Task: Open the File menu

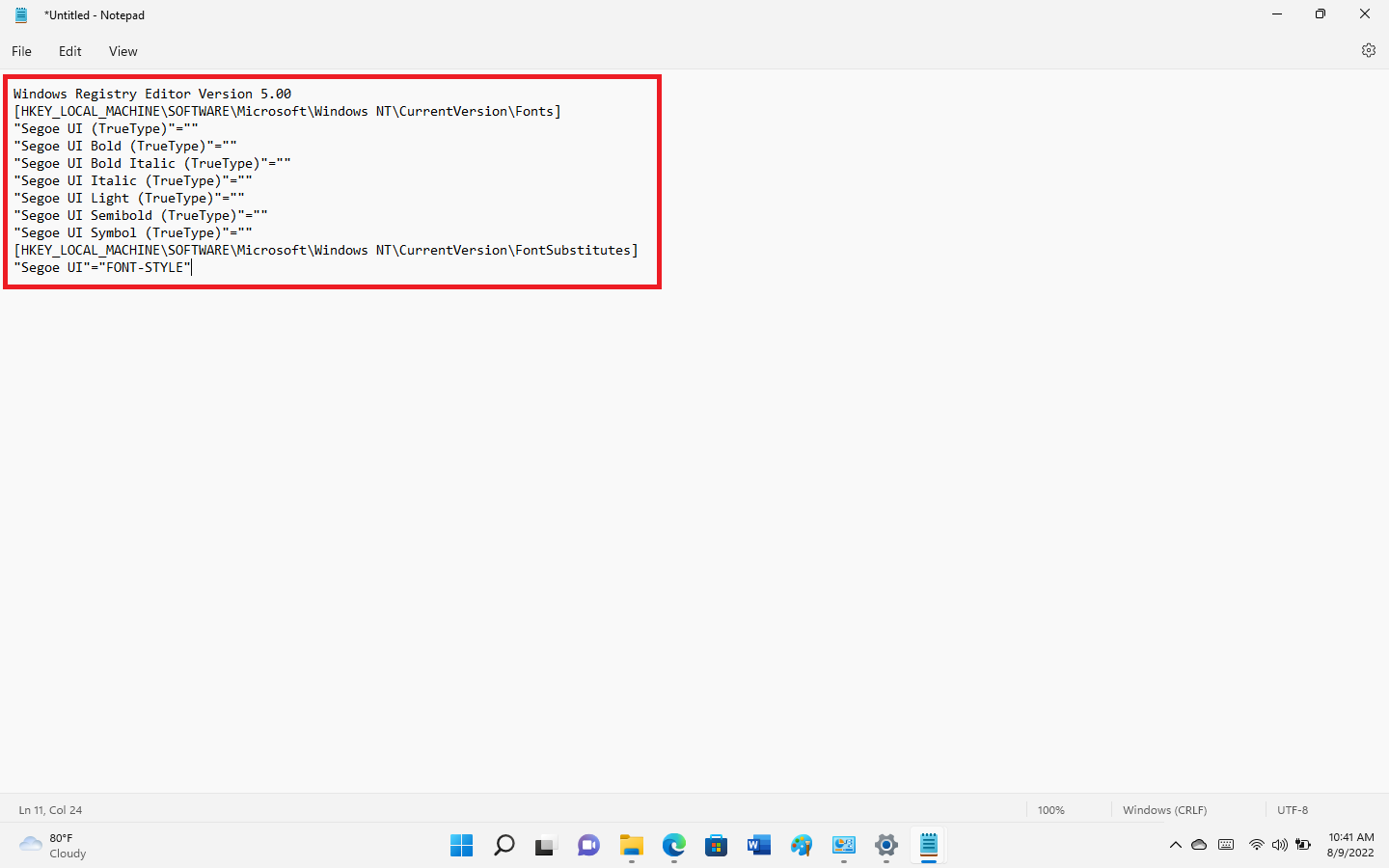Action: pyautogui.click(x=21, y=51)
